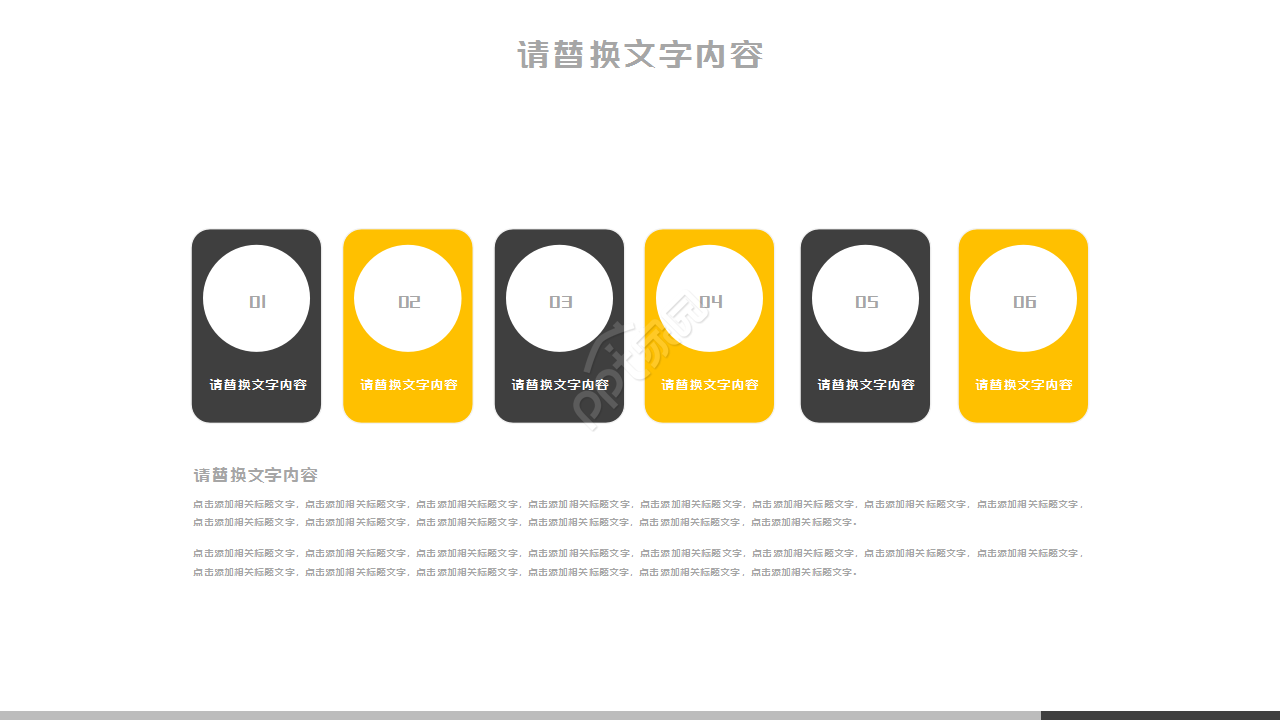1280x720 pixels.
Task: Click the 请替换文字内容 label on yellow card 02
Action: (408, 384)
